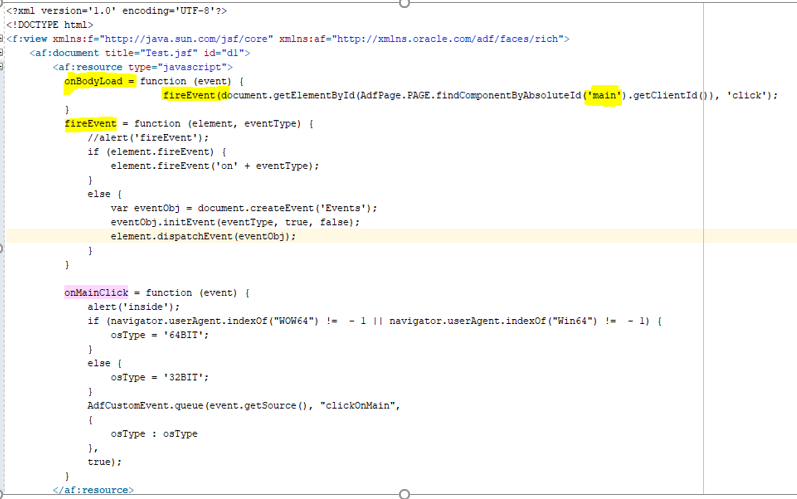The width and height of the screenshot is (797, 499).
Task: Click the "WOW64" string in the condition
Action: pos(296,321)
